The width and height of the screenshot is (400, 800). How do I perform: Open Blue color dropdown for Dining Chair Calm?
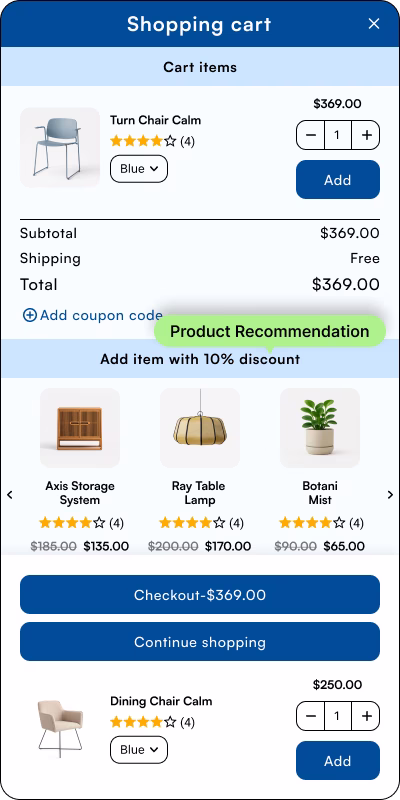[x=139, y=750]
